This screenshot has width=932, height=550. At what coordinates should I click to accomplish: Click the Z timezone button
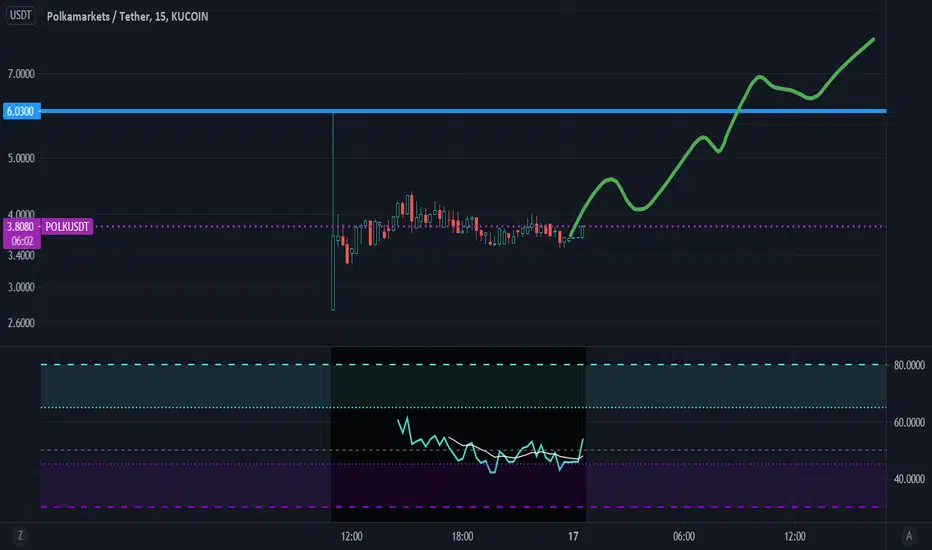coord(20,536)
